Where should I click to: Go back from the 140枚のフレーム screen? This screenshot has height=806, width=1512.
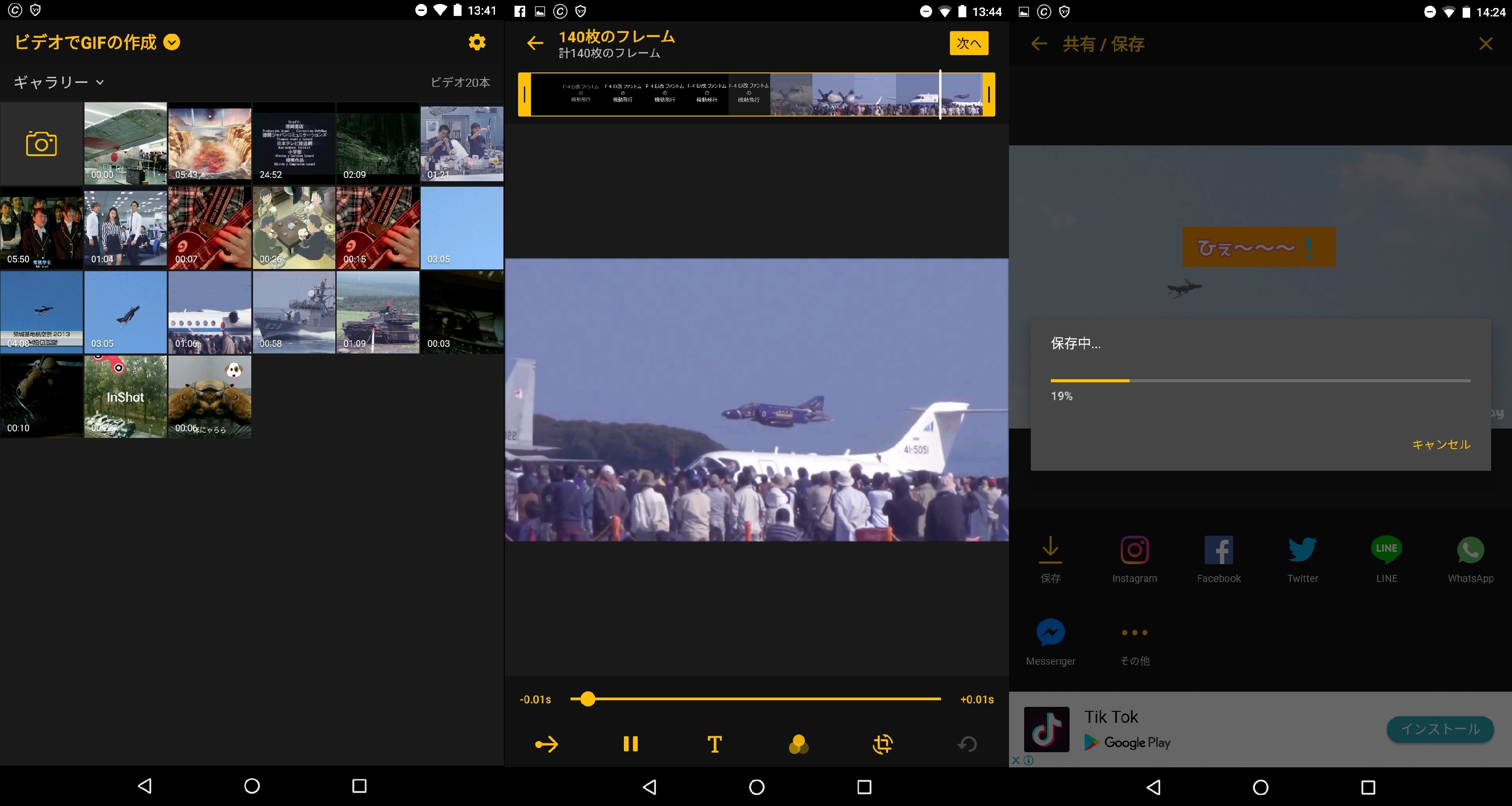pyautogui.click(x=535, y=43)
